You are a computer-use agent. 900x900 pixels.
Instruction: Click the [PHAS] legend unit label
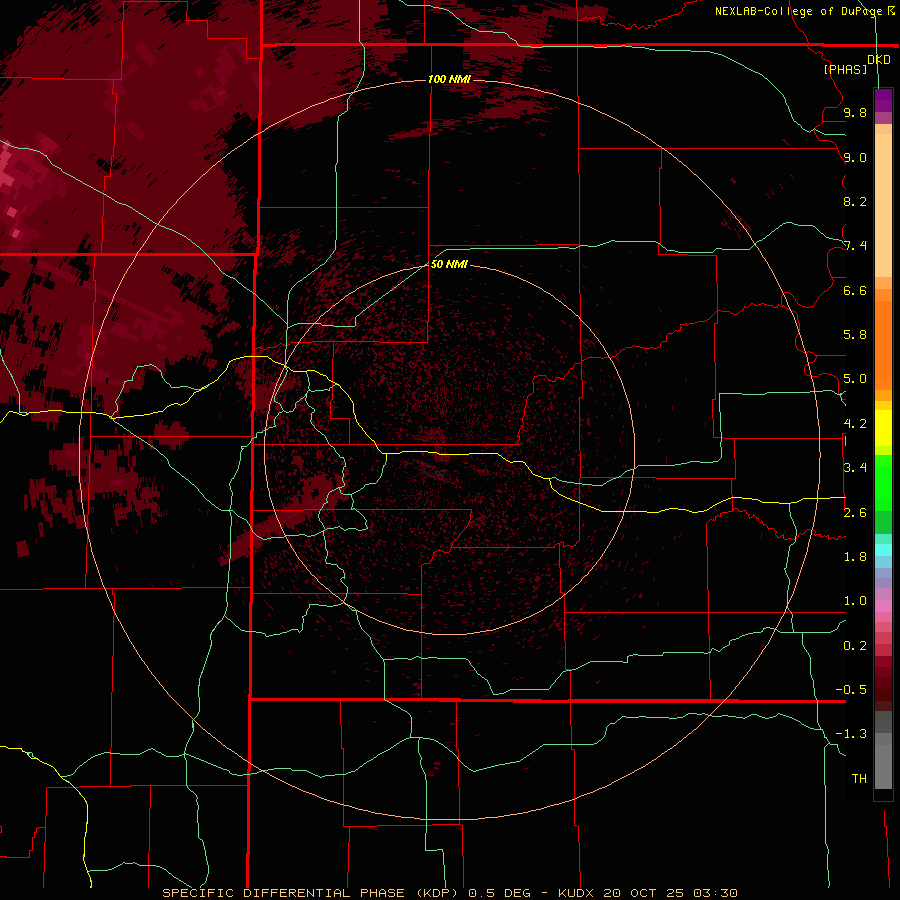pos(845,69)
